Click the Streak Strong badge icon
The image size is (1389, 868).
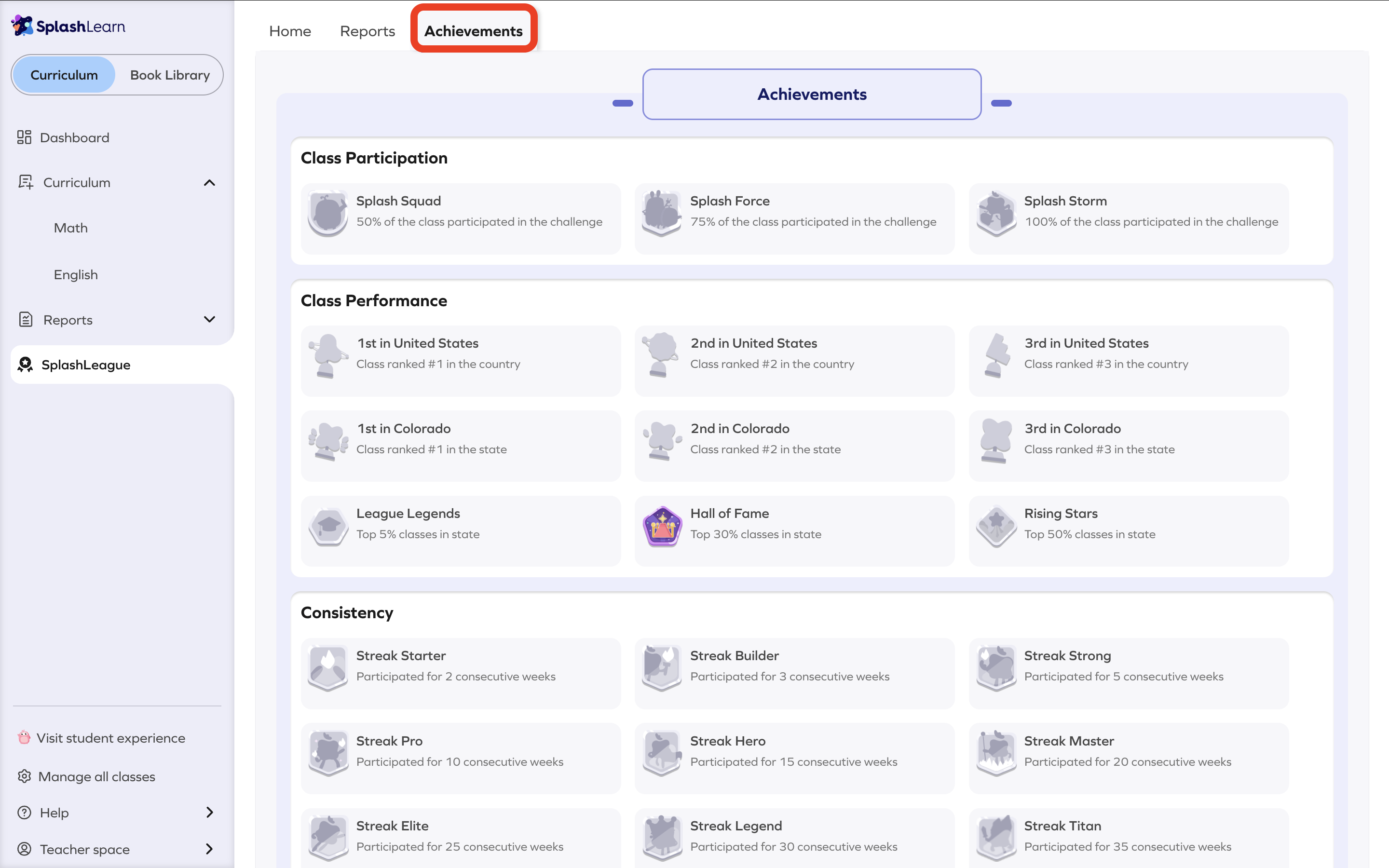tap(996, 668)
